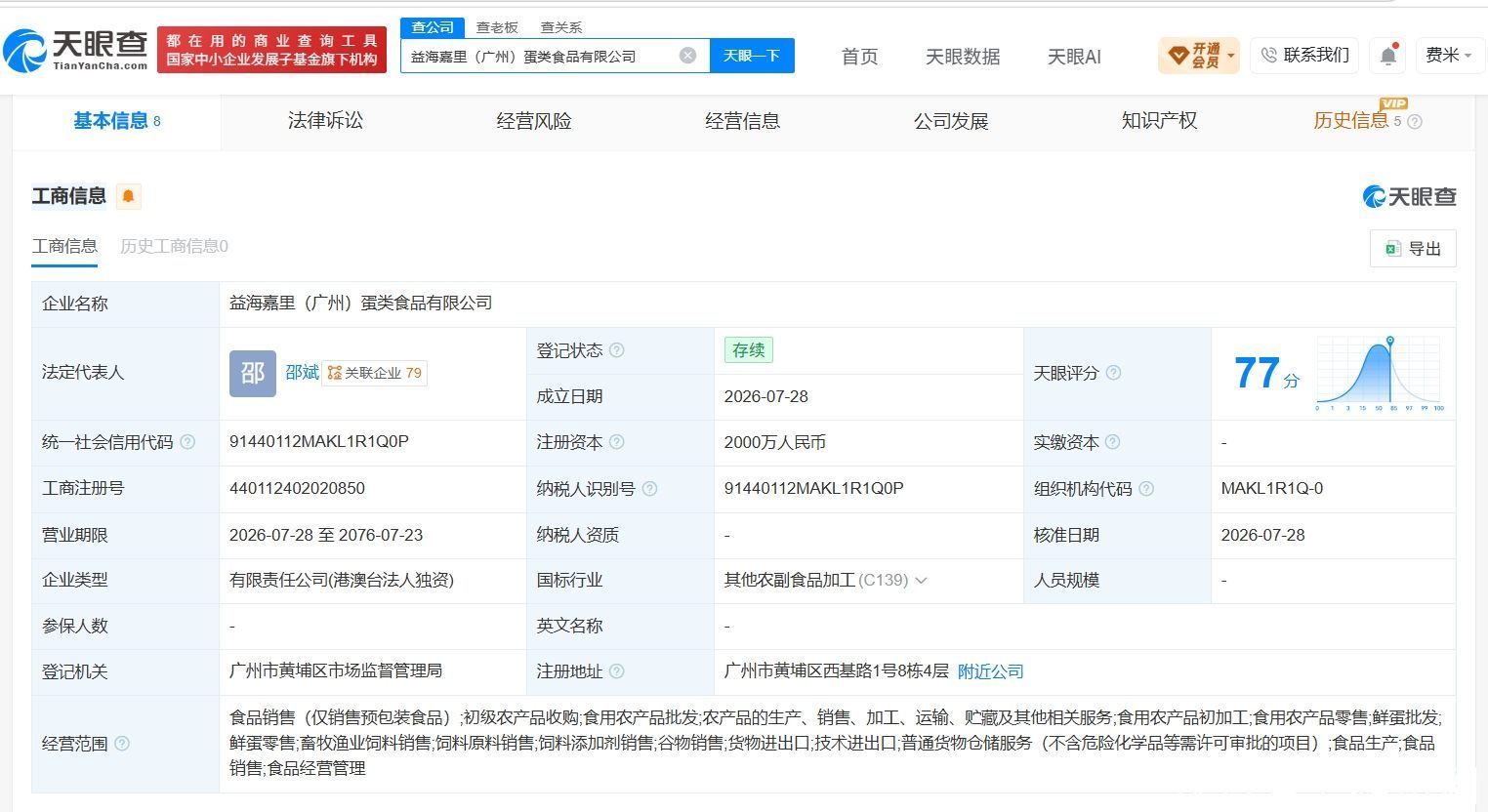Click the help icon next to 登记状态
The width and height of the screenshot is (1488, 812).
pyautogui.click(x=616, y=350)
